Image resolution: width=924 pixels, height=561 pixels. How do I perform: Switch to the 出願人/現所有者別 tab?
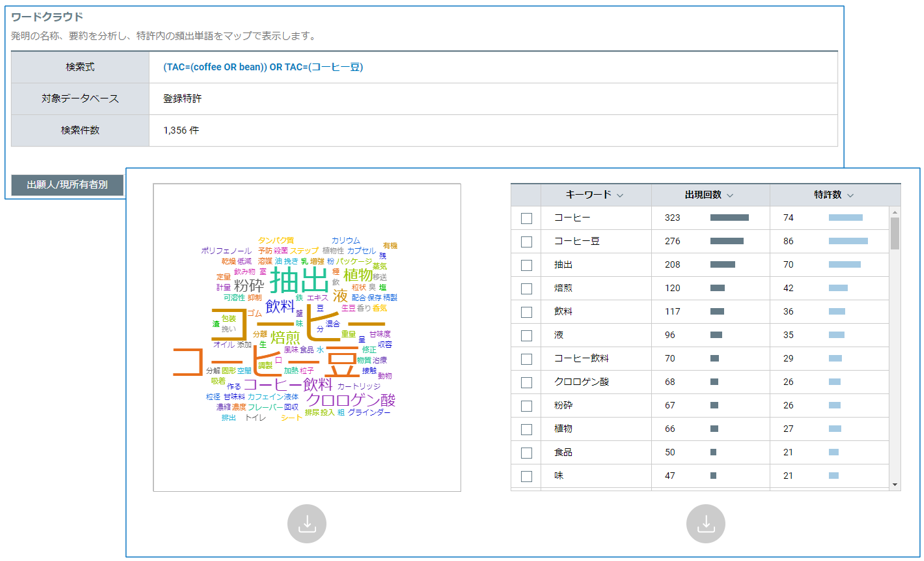click(67, 185)
